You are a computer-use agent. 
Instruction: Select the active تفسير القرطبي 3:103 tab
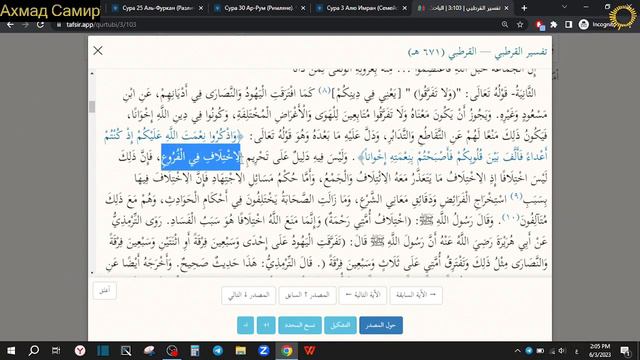pyautogui.click(x=464, y=8)
